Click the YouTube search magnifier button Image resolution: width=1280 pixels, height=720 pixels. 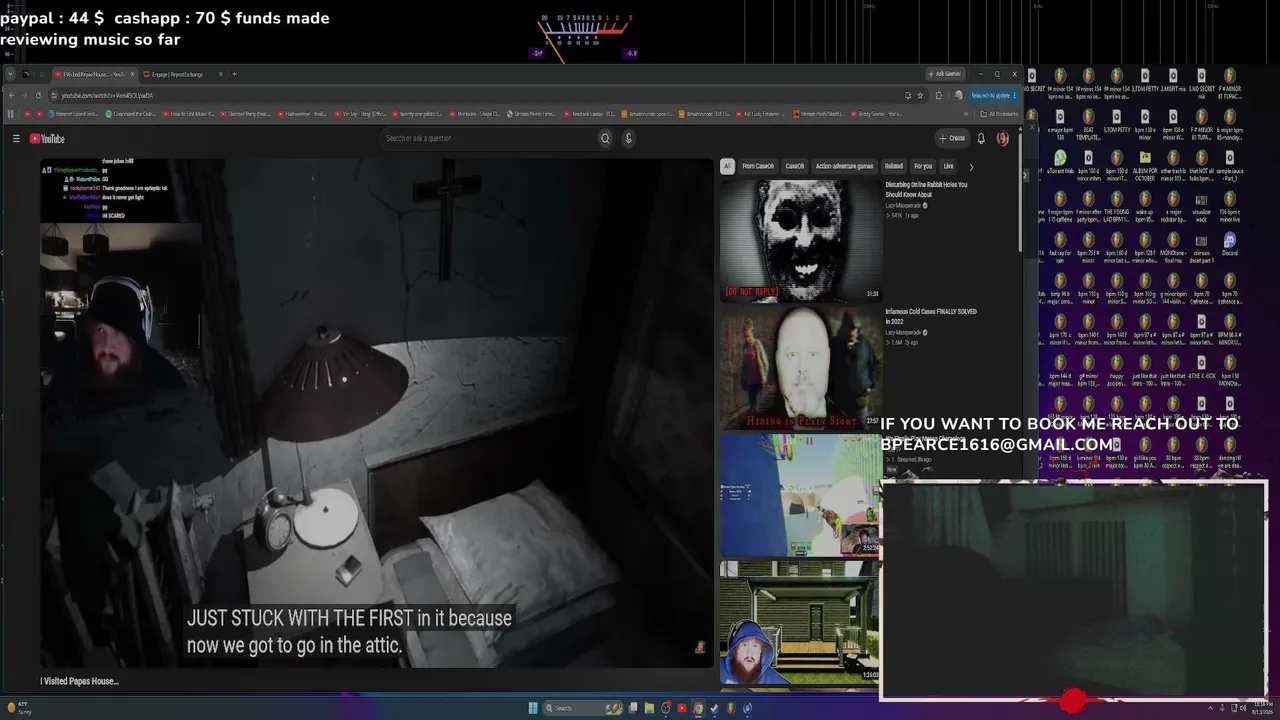point(605,138)
